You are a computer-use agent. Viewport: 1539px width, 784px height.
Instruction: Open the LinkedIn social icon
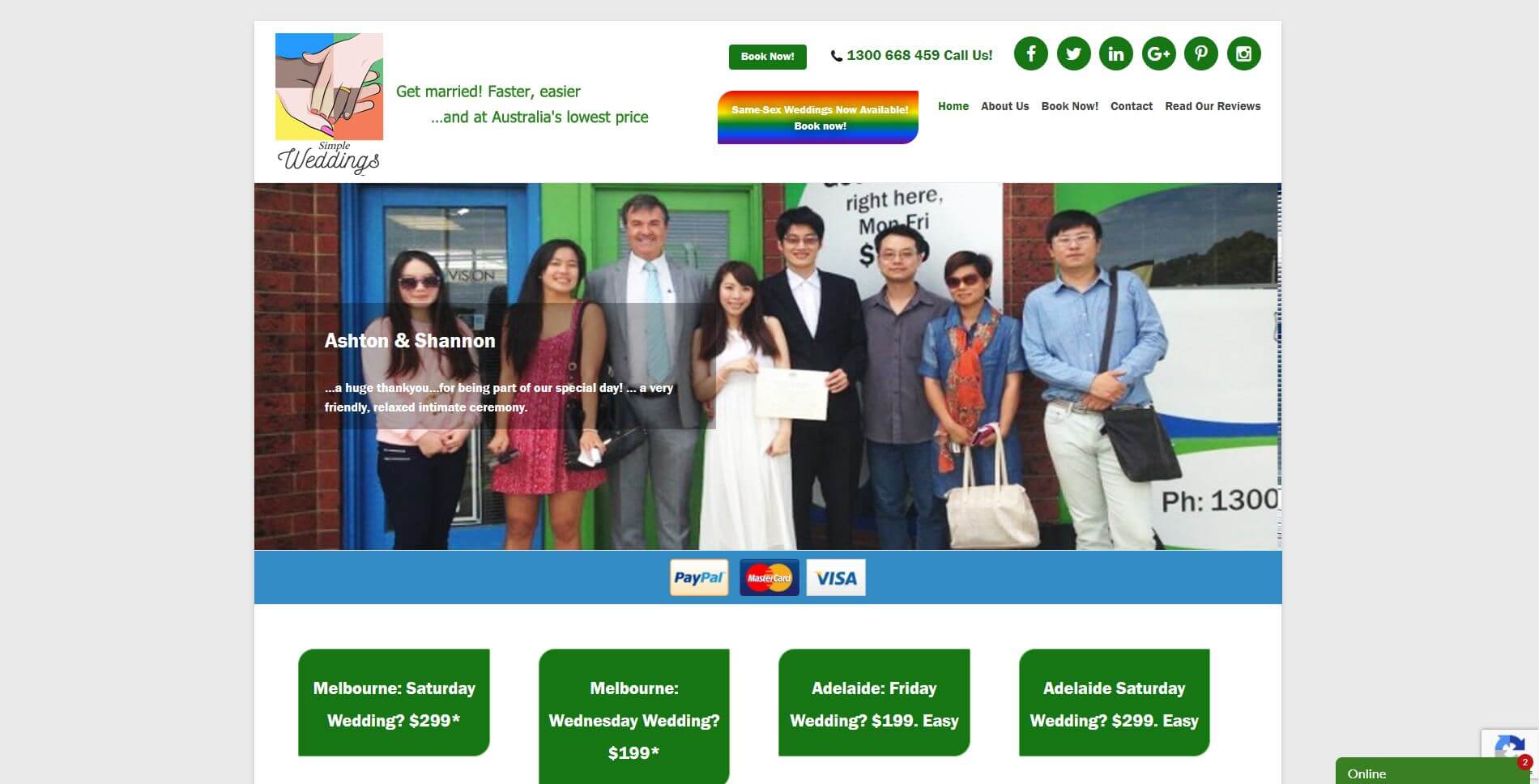[x=1115, y=54]
